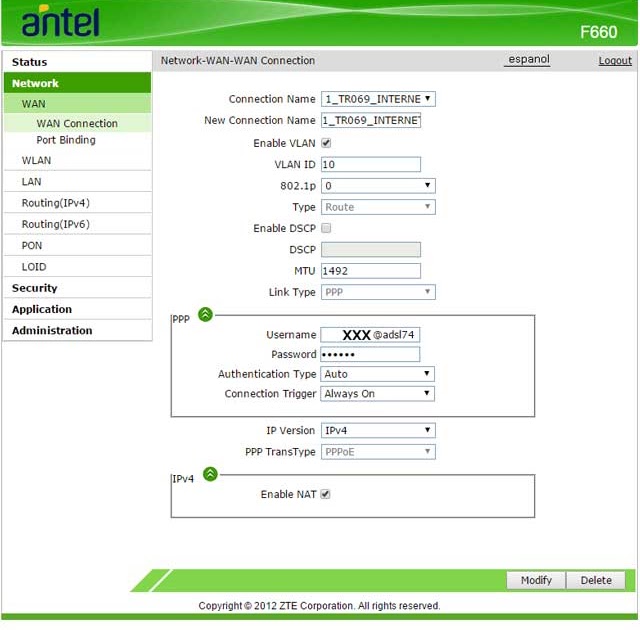Go to WAN Connection submenu
Image resolution: width=640 pixels, height=630 pixels.
point(78,123)
